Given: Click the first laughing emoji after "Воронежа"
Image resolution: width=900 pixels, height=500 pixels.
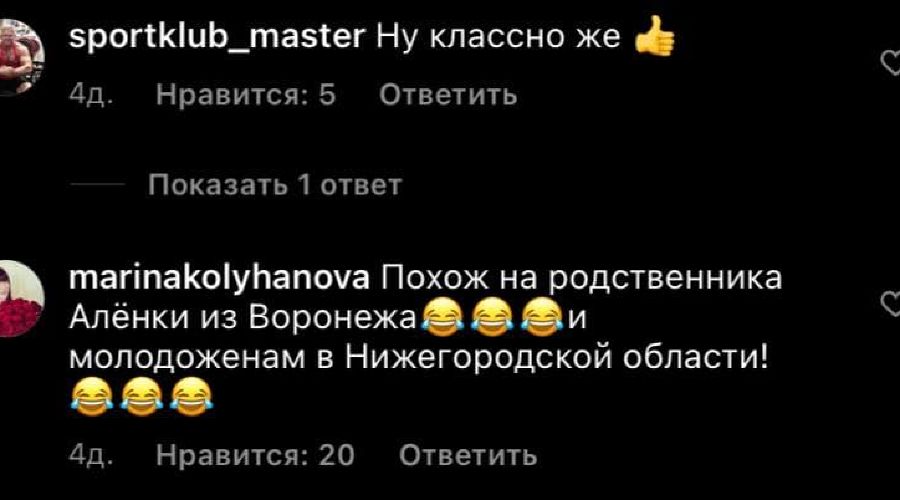Looking at the screenshot, I should coord(442,317).
